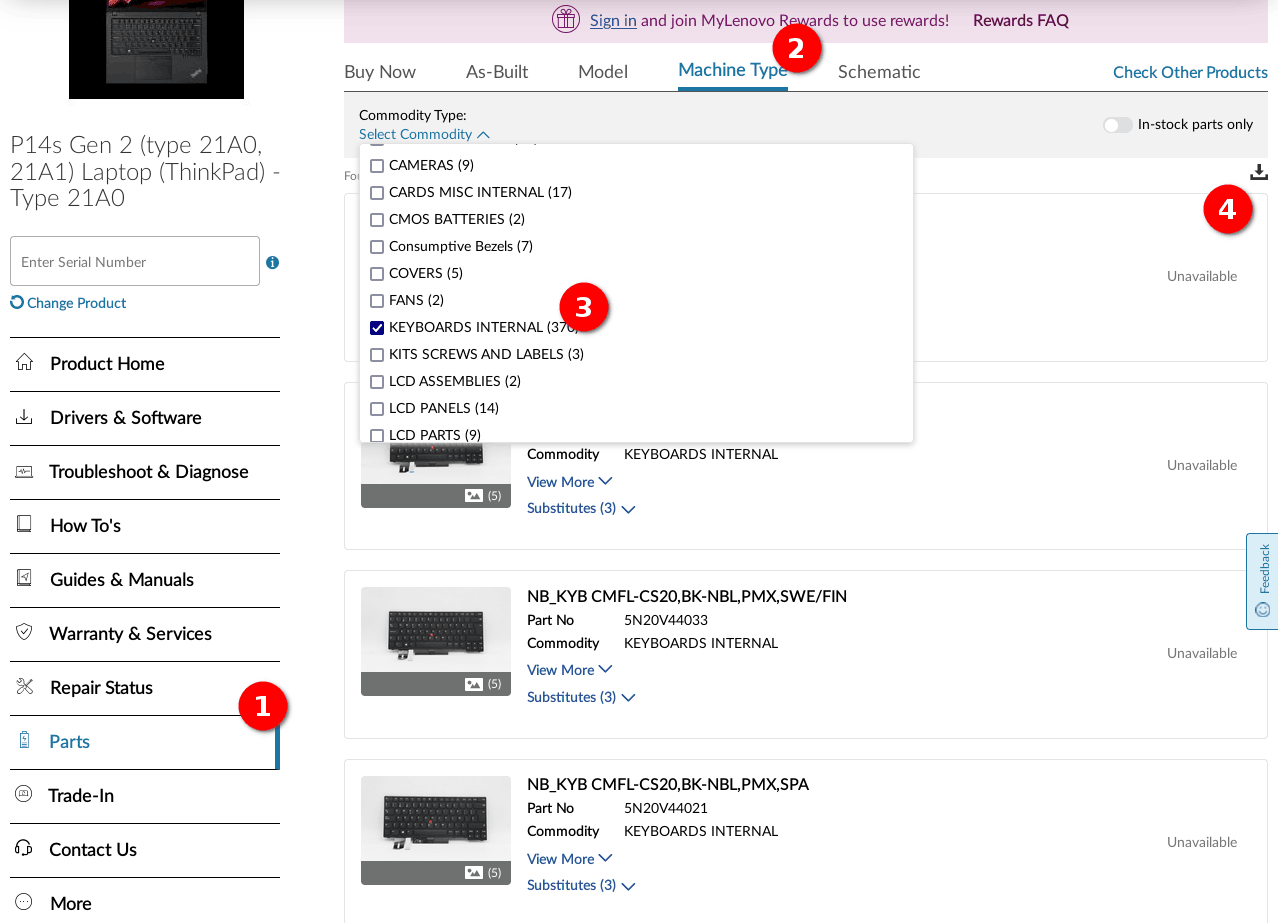Check the COVERS (5) checkbox
Image resolution: width=1278 pixels, height=923 pixels.
pos(377,273)
